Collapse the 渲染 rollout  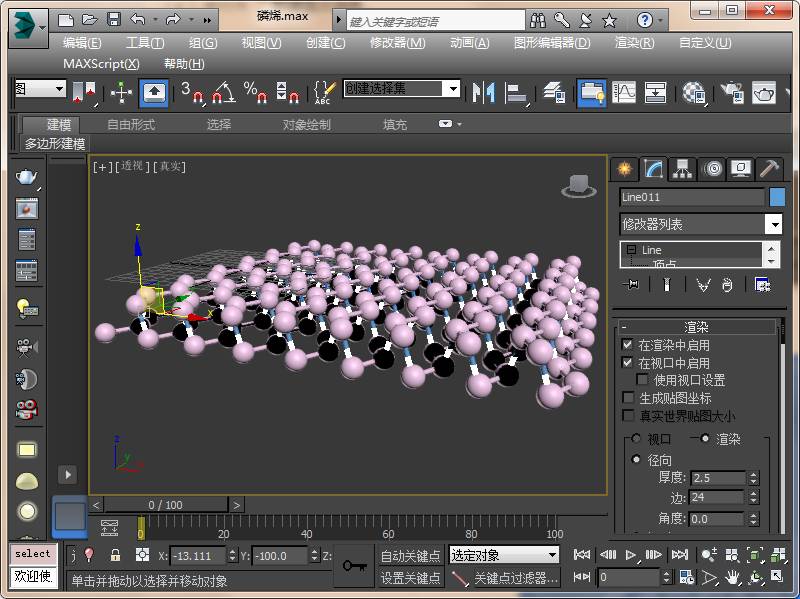696,327
